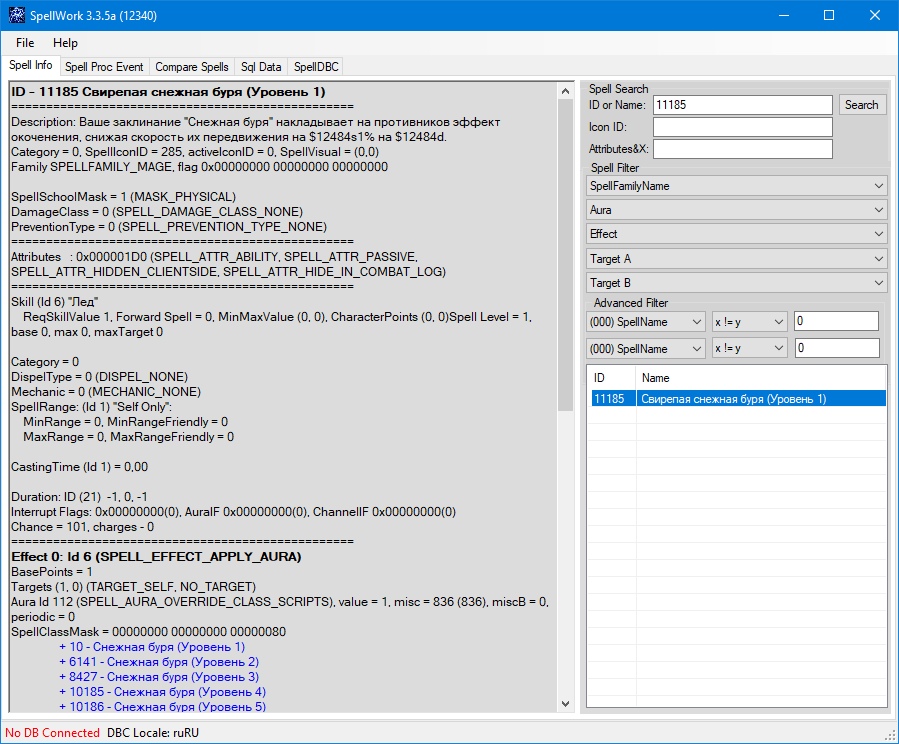This screenshot has height=744, width=899.
Task: Click linked spell "10 - Снежная буря (Уровень 1)"
Action: pyautogui.click(x=152, y=647)
